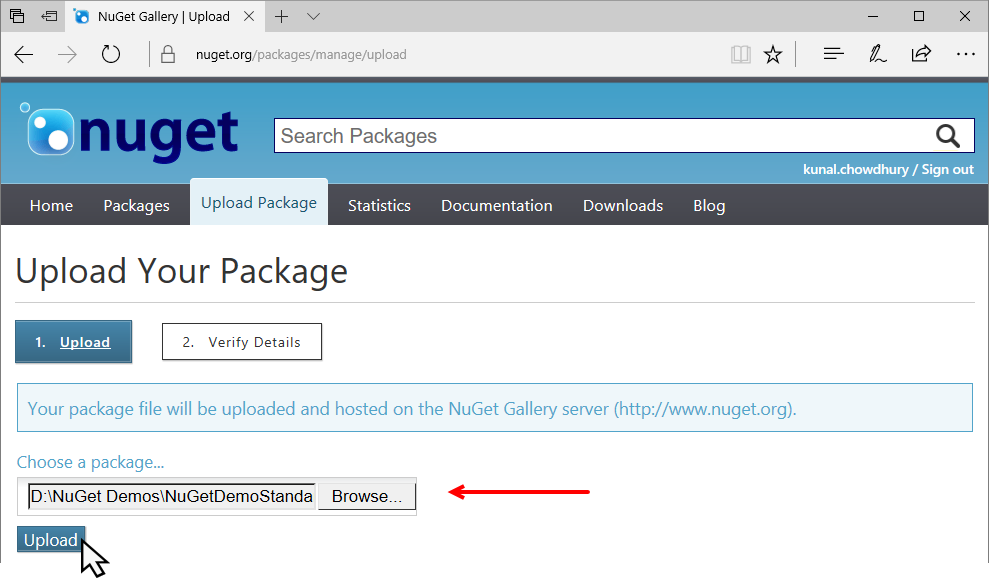The height and width of the screenshot is (578, 989).
Task: Minimize the browser window
Action: (873, 16)
